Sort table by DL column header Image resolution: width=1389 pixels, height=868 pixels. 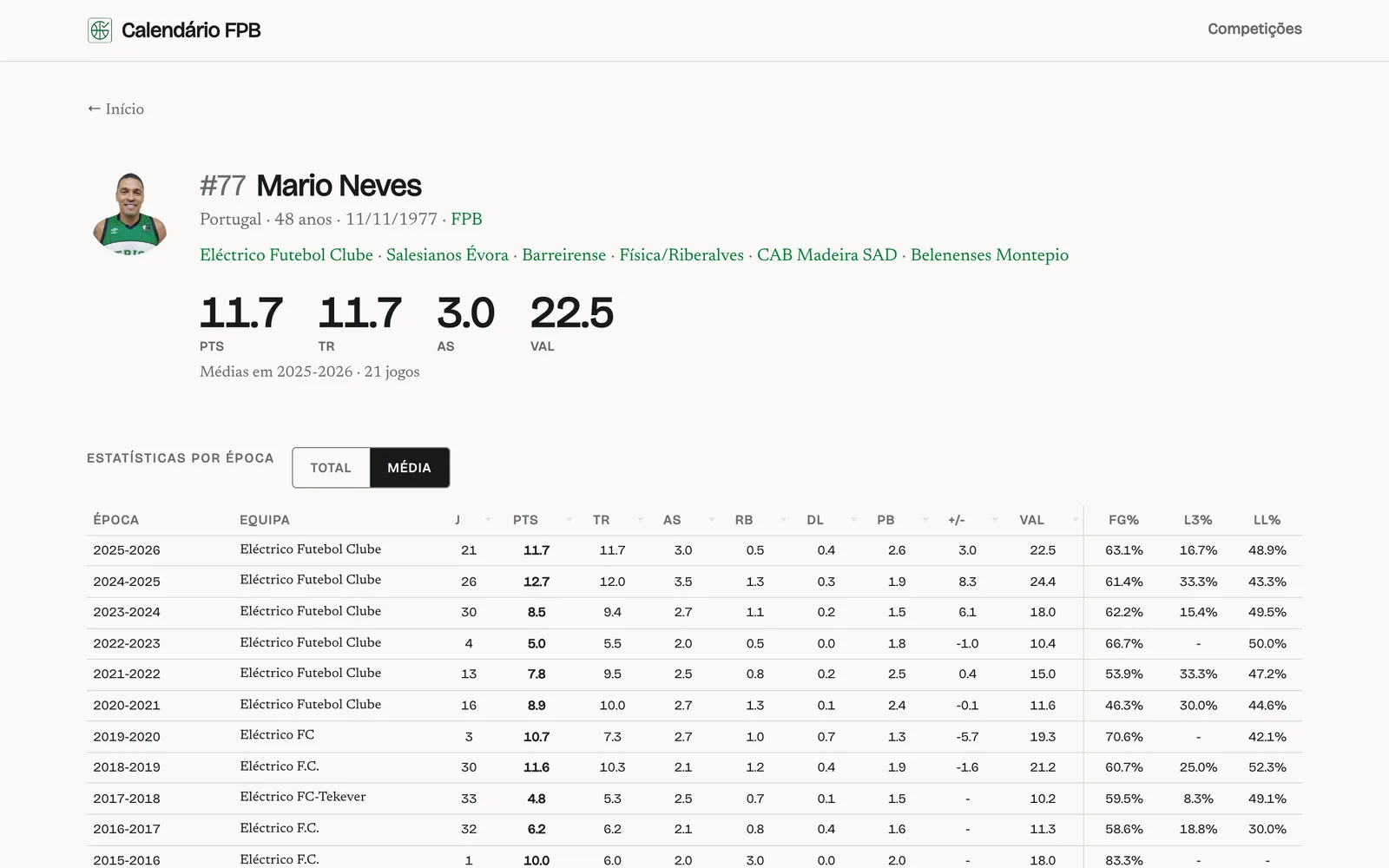(826, 520)
